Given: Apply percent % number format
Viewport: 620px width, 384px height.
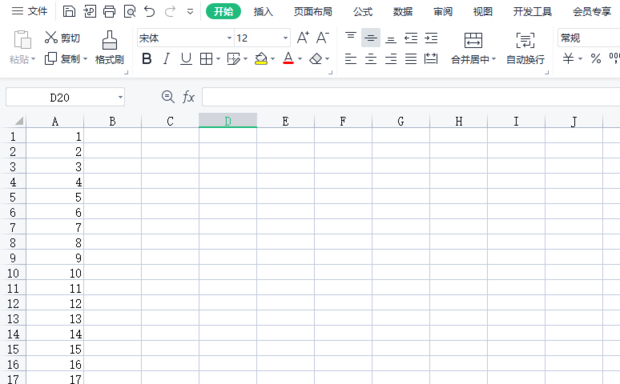Looking at the screenshot, I should 595,59.
